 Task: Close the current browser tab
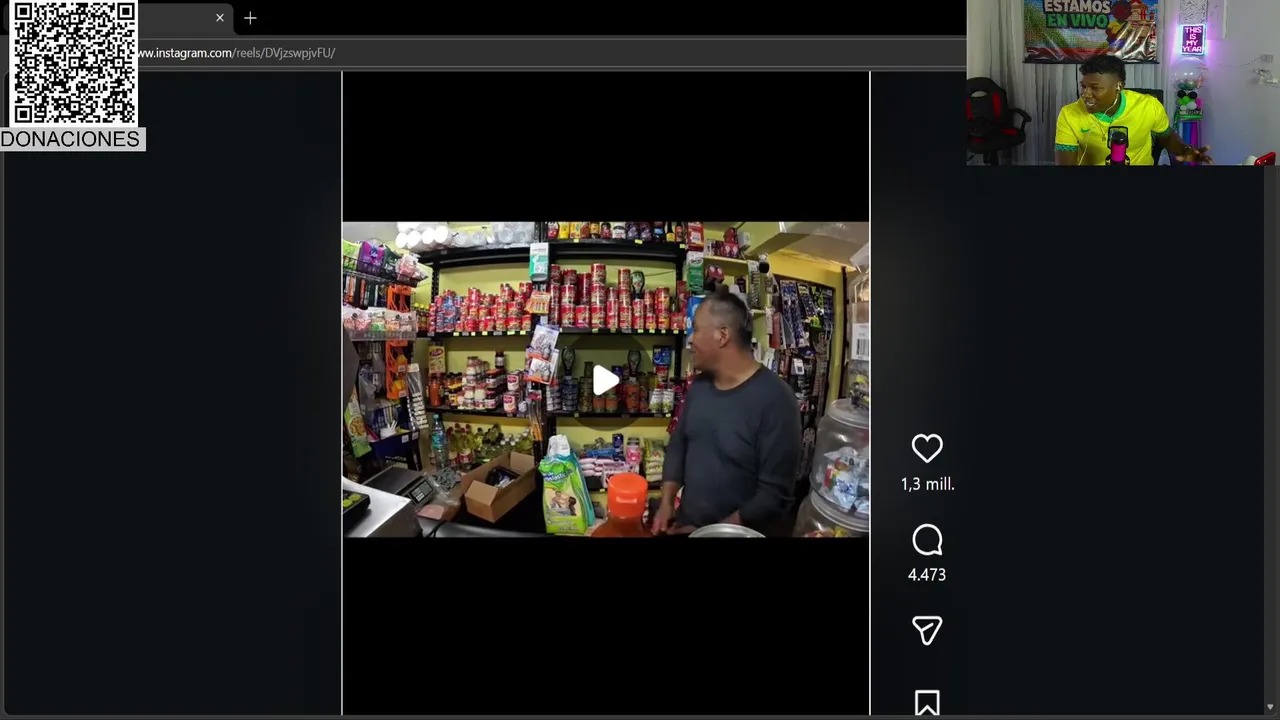point(220,18)
